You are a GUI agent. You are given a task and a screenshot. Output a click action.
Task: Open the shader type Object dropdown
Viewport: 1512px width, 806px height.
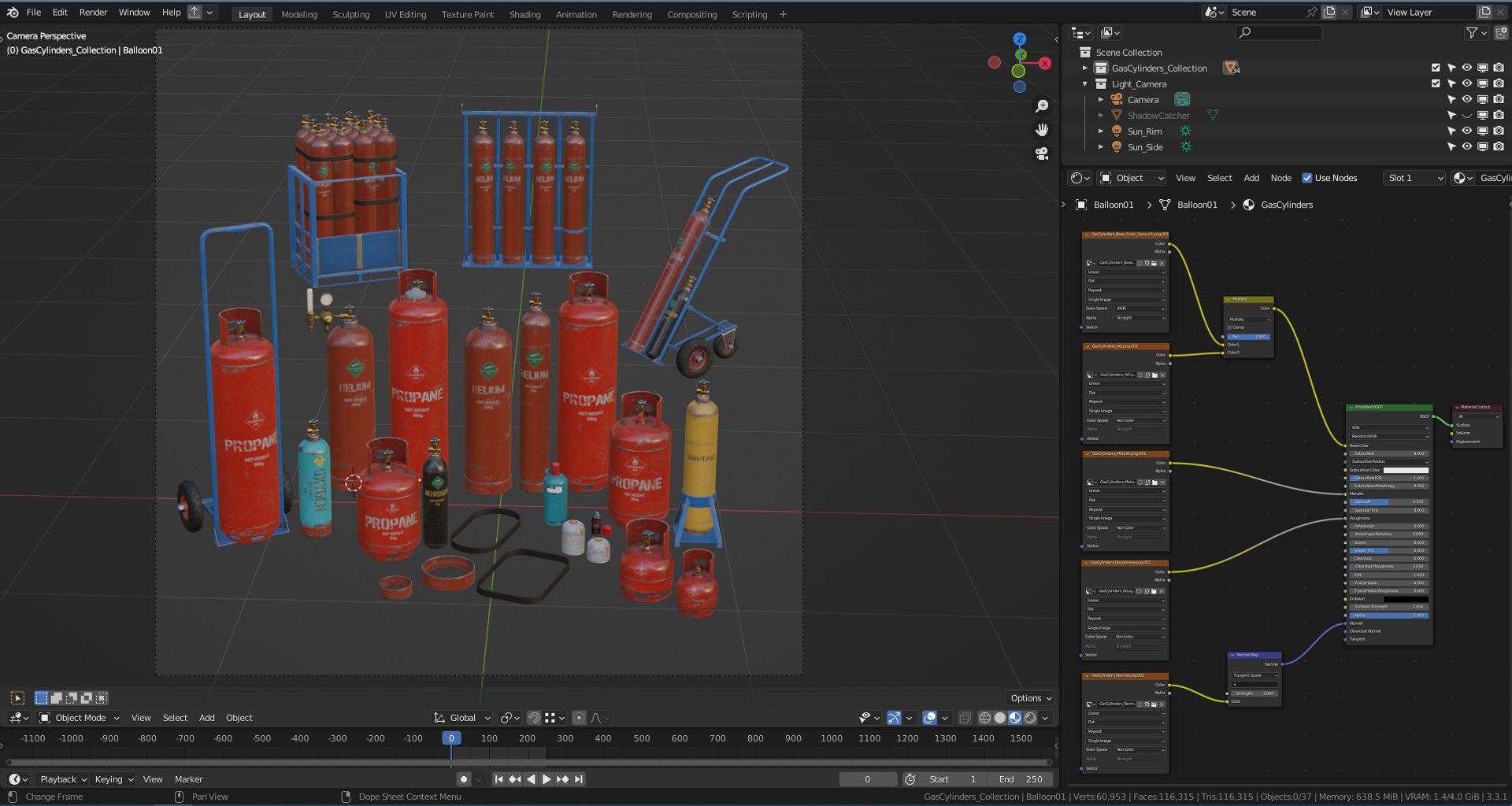coord(1132,179)
